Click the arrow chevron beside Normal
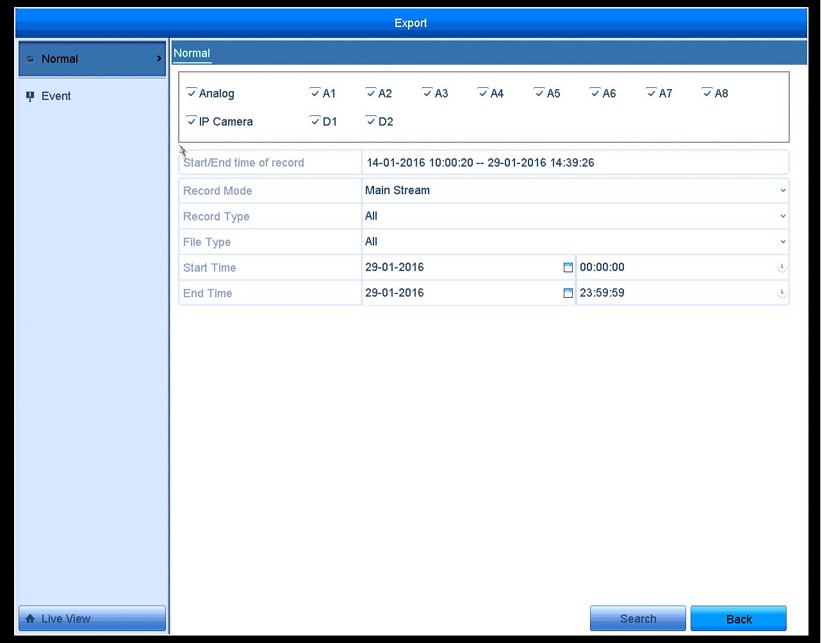 point(158,59)
